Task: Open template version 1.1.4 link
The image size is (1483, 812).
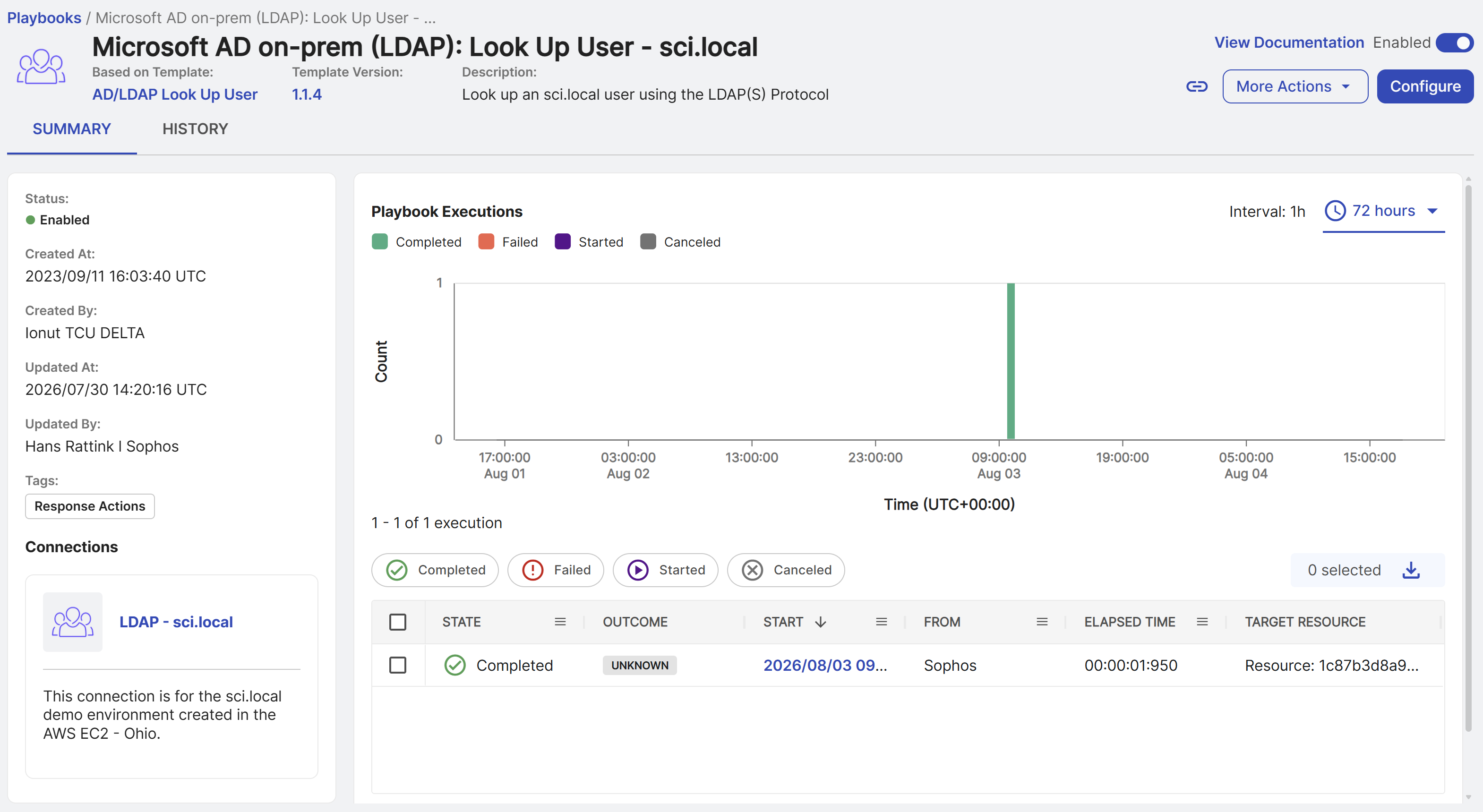Action: tap(307, 94)
